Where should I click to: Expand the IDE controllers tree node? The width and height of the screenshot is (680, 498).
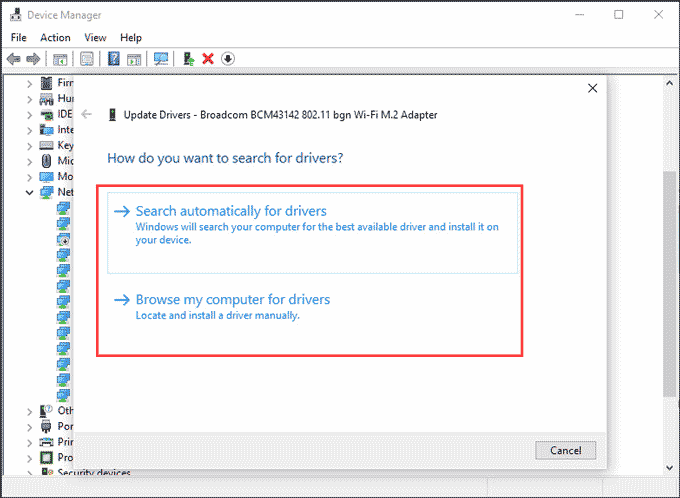point(29,115)
